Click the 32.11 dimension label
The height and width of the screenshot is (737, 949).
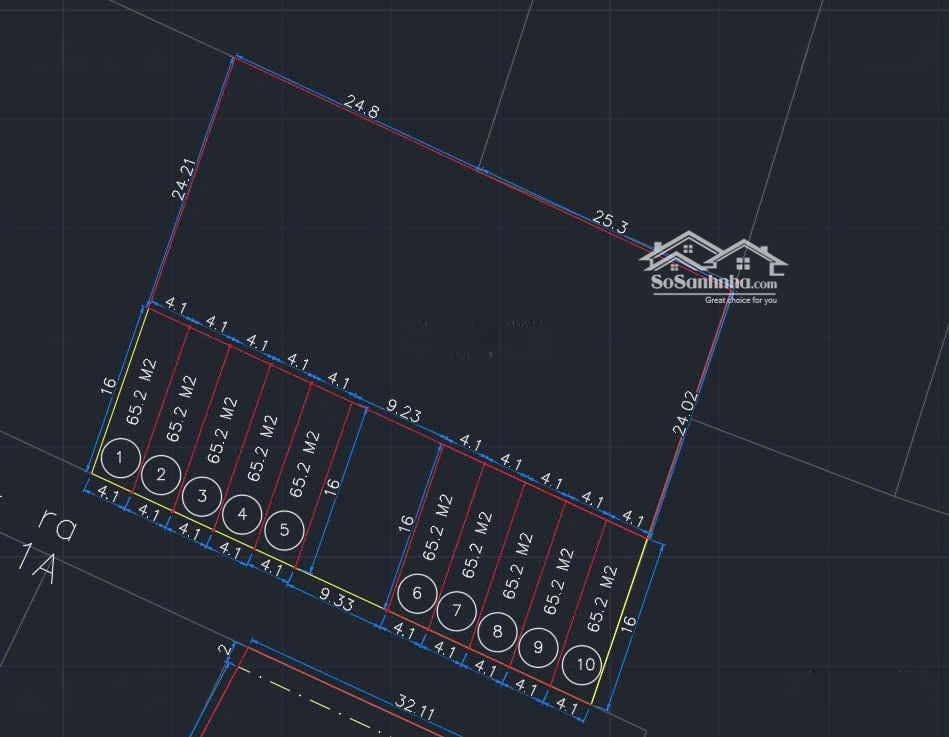point(414,707)
